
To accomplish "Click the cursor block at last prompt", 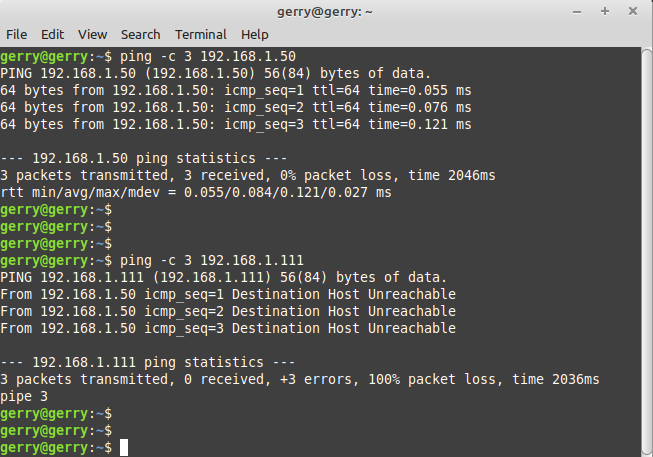I will 124,447.
